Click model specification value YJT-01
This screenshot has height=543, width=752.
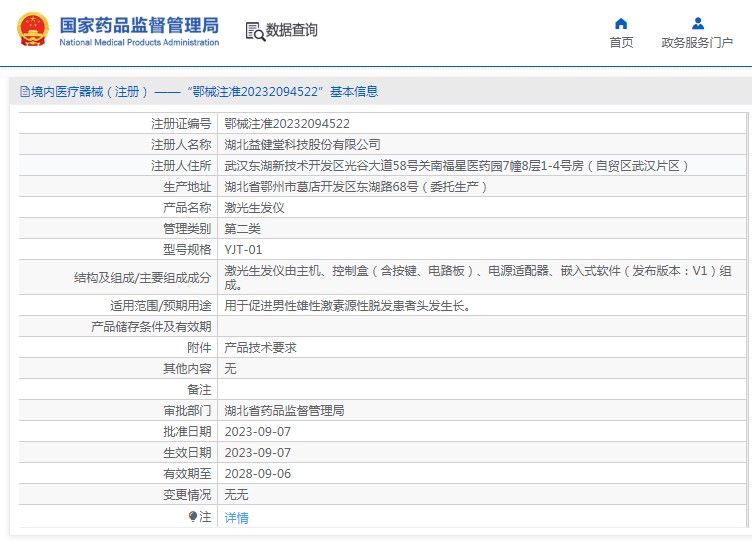(243, 249)
